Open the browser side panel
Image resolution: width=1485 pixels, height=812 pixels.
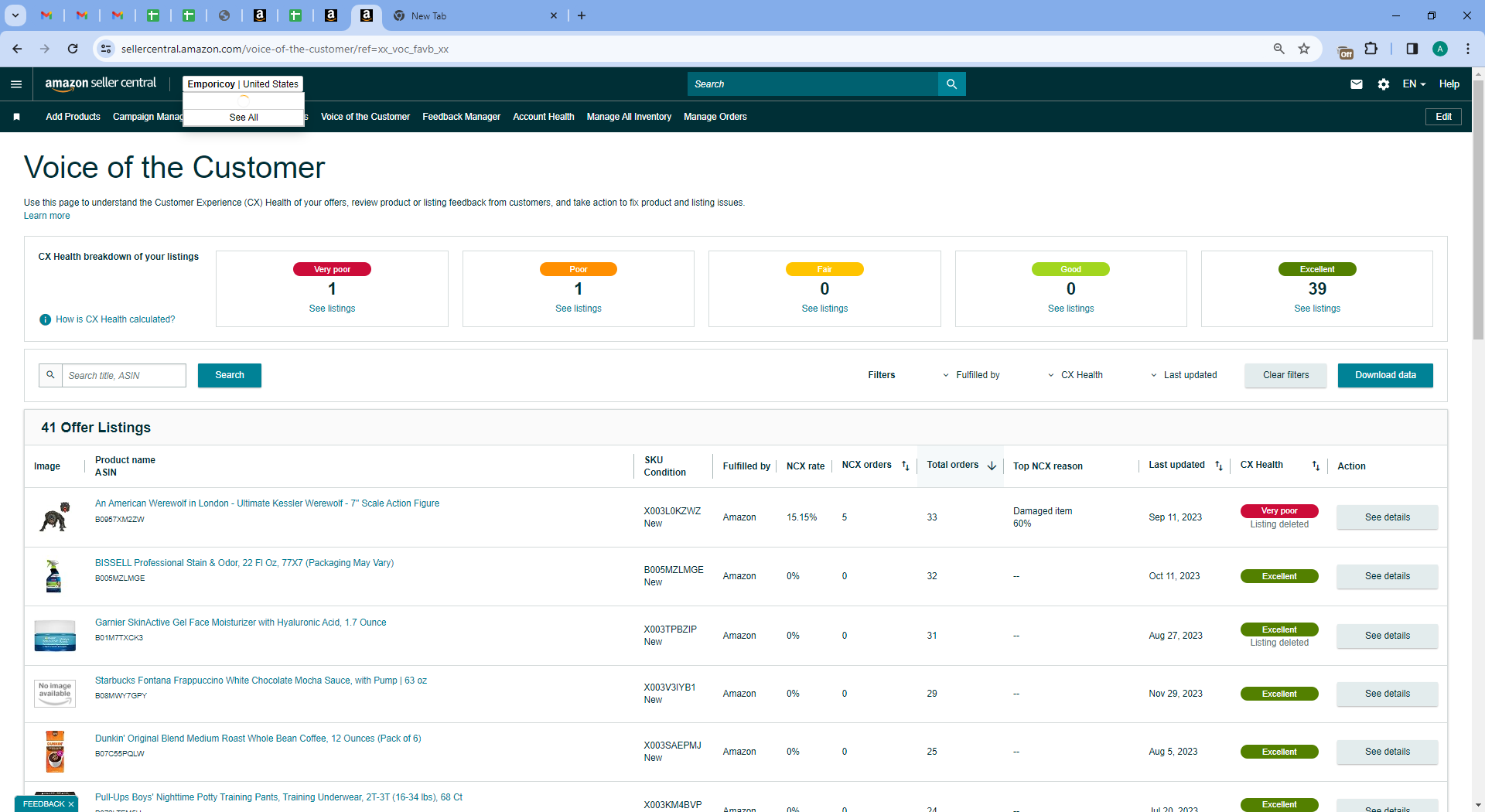coord(1412,49)
